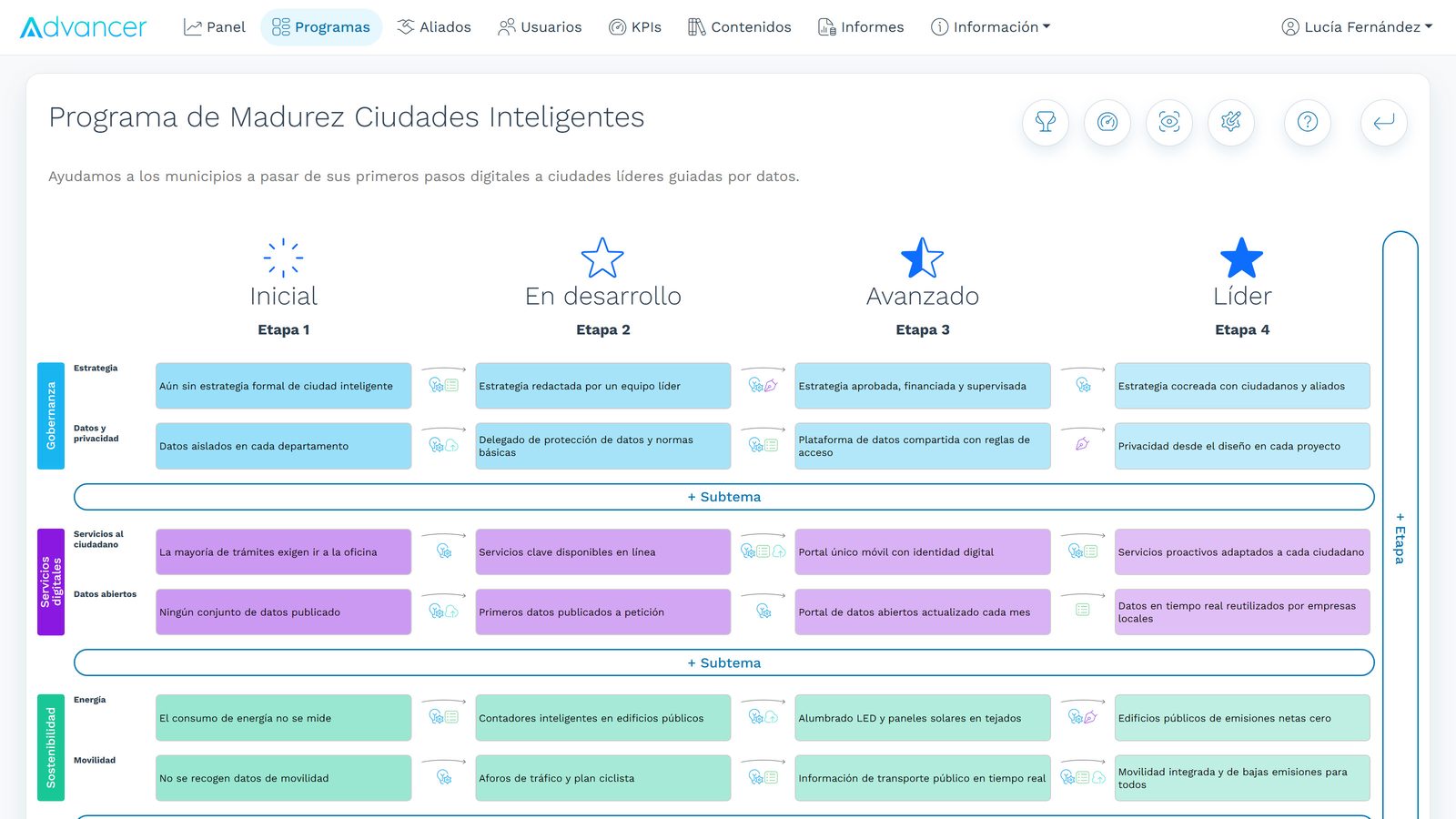
Task: Select the blue Gobernanza theme label
Action: 51,416
